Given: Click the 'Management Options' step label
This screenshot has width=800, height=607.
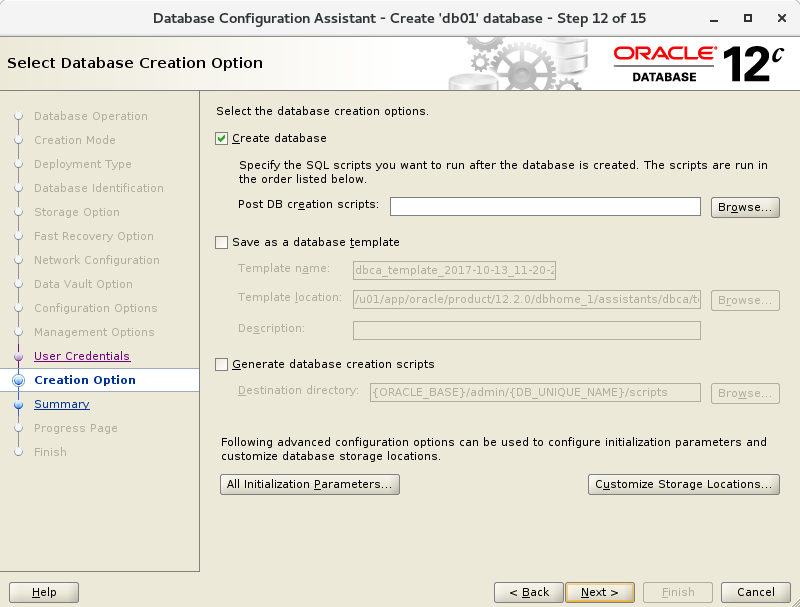Looking at the screenshot, I should pos(94,332).
